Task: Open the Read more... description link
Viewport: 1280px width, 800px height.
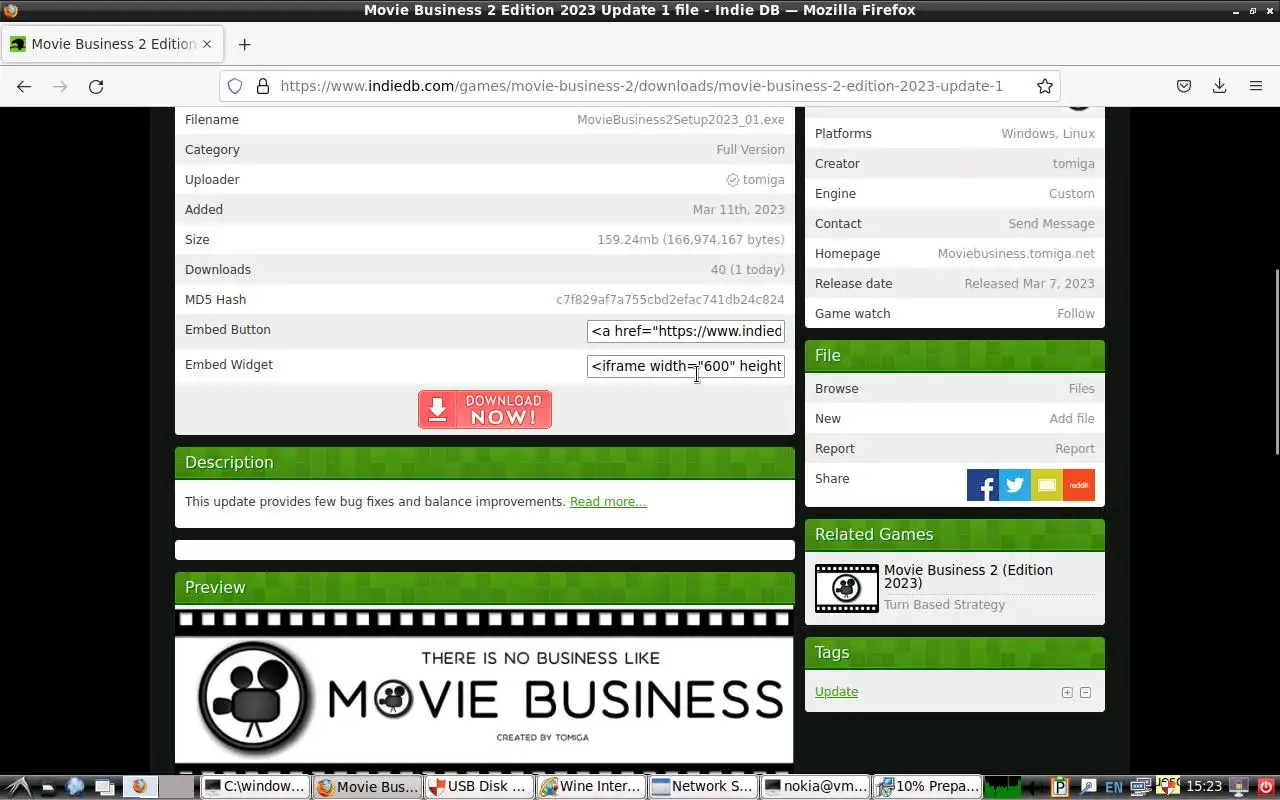Action: (x=608, y=502)
